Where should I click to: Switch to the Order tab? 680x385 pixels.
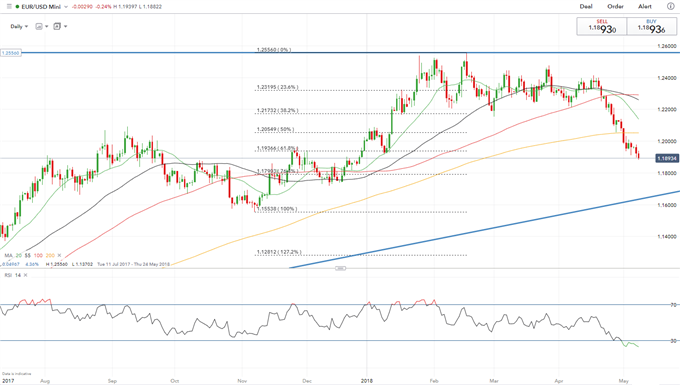click(x=615, y=7)
